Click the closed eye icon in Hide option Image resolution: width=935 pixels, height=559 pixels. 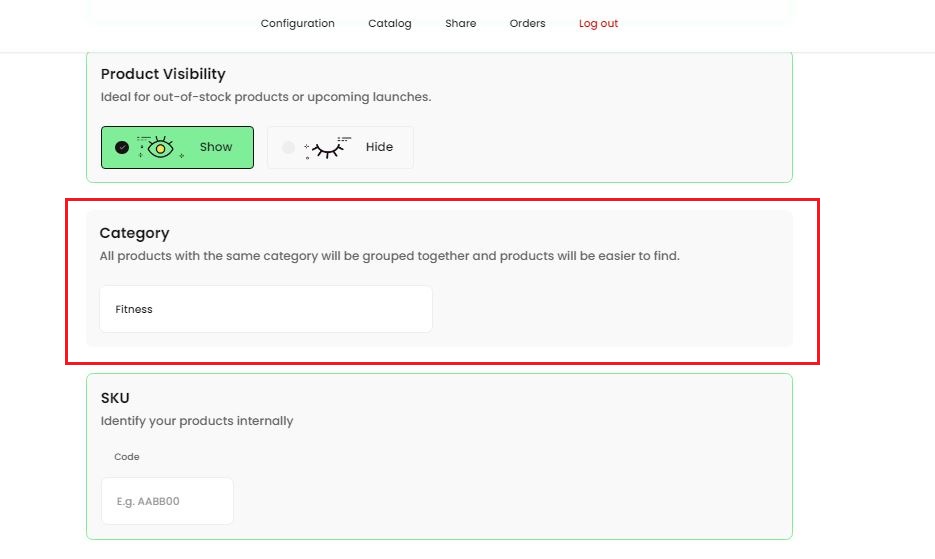tap(328, 148)
